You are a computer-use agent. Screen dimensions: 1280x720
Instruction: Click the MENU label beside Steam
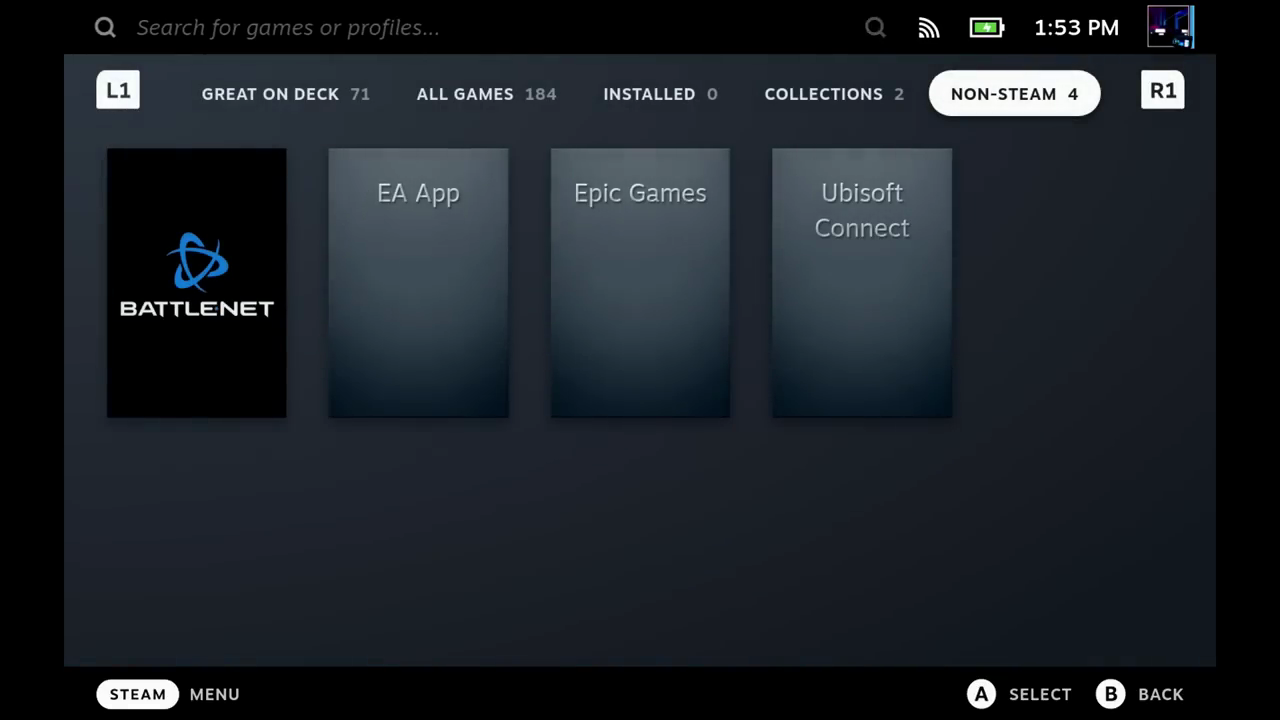[x=214, y=694]
